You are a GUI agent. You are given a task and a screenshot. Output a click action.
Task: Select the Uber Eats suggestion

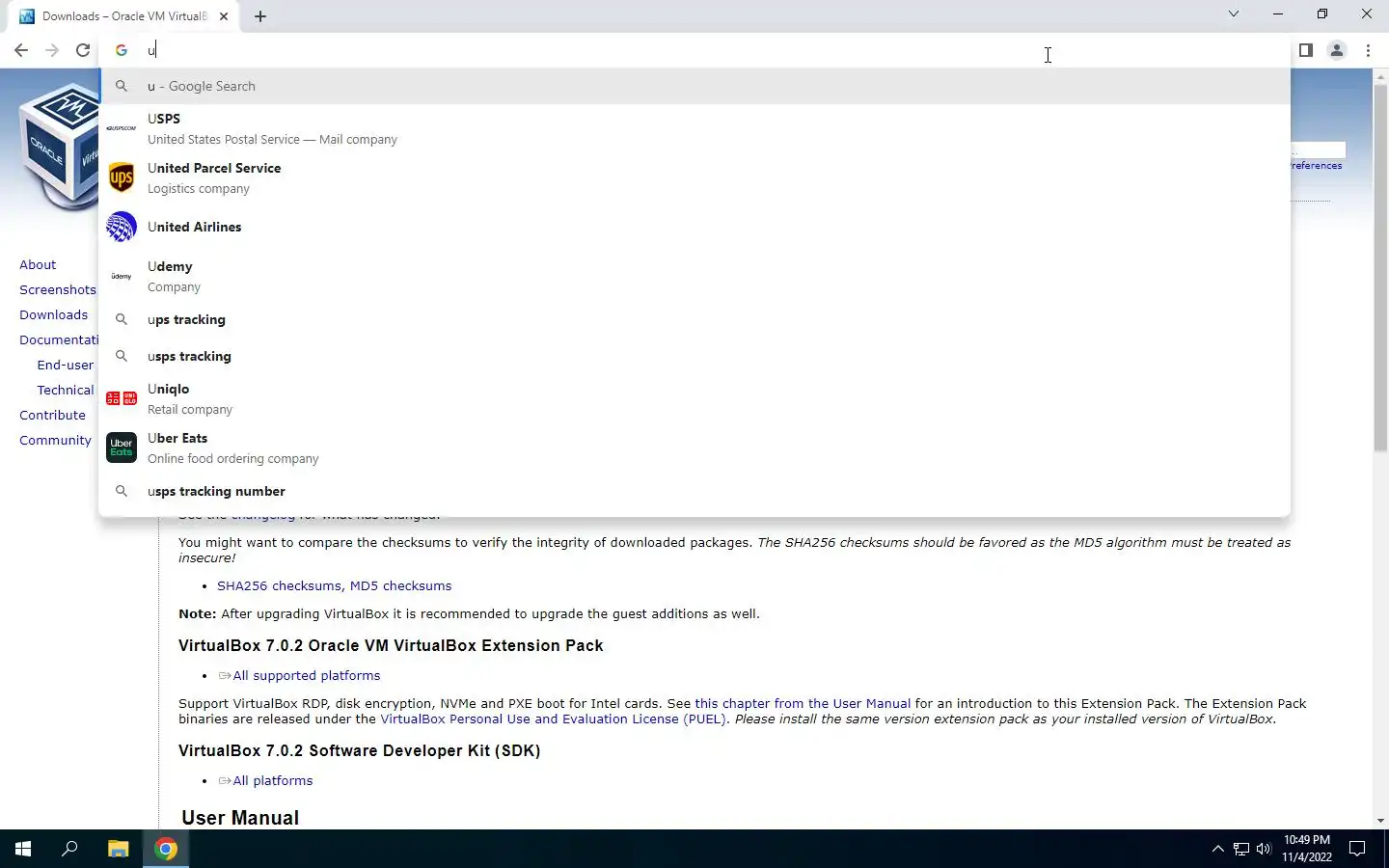(x=694, y=448)
